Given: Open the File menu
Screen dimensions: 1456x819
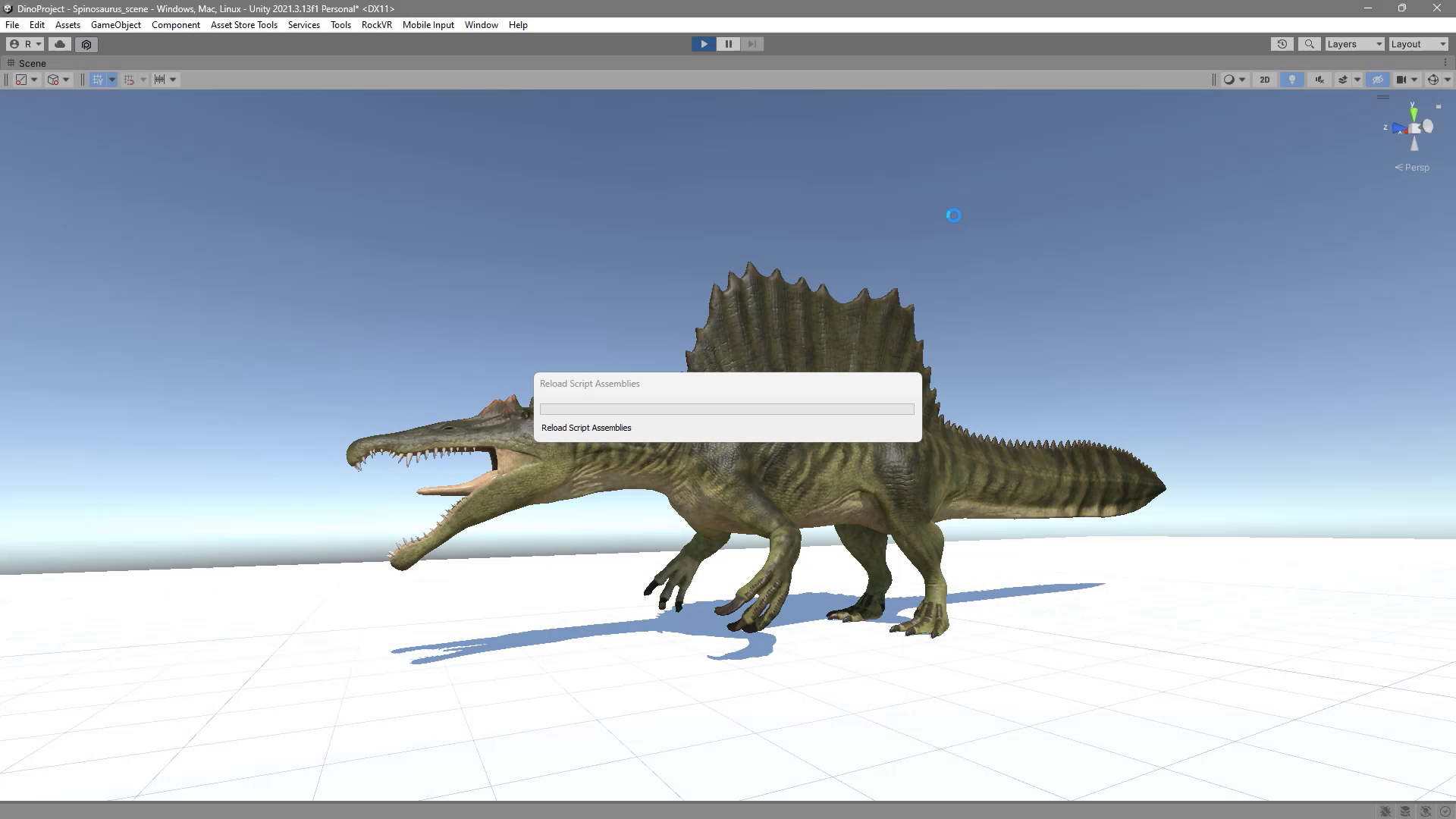Looking at the screenshot, I should tap(12, 25).
